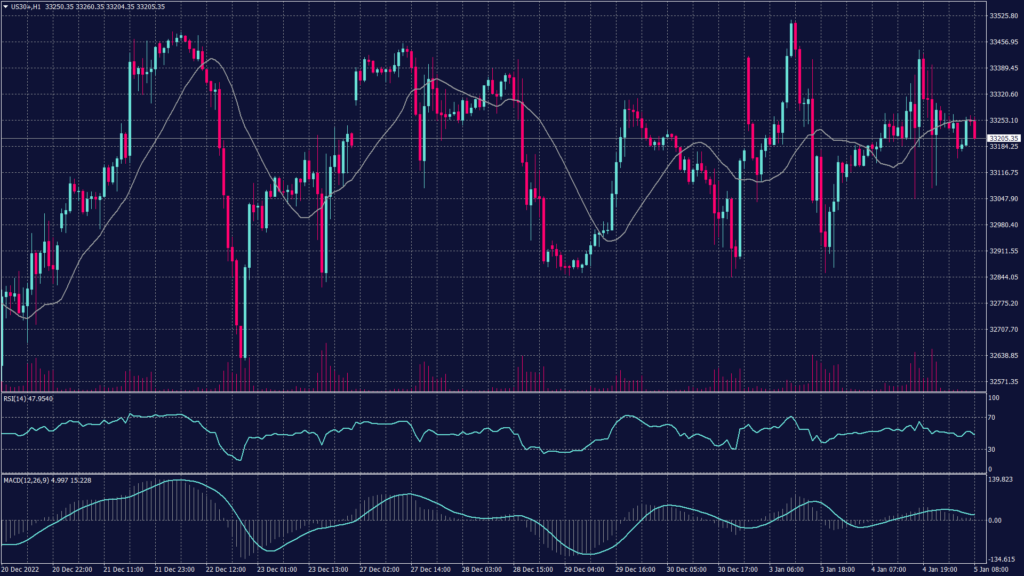Click the 33047.90 price axis label
Image resolution: width=1024 pixels, height=576 pixels.
click(1003, 199)
